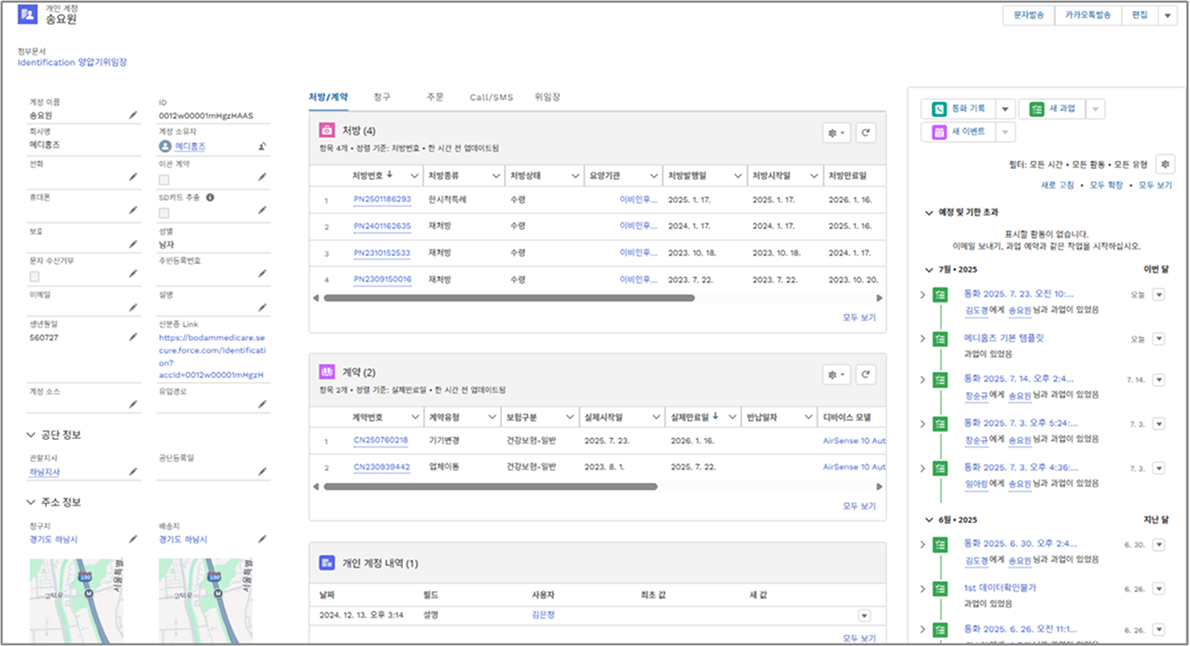Click the refresh icon in 계약 list

(866, 374)
